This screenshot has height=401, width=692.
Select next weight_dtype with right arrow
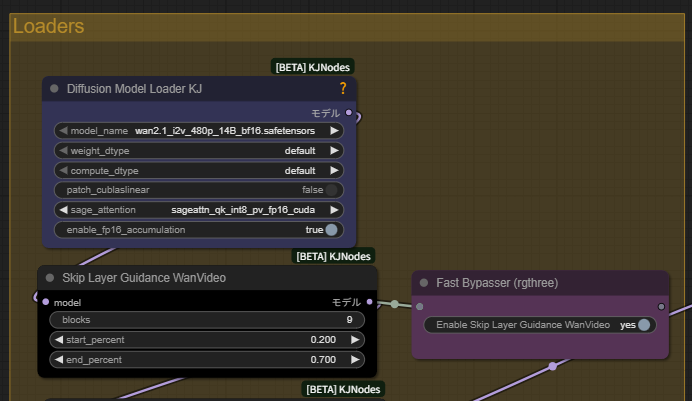[x=335, y=150]
